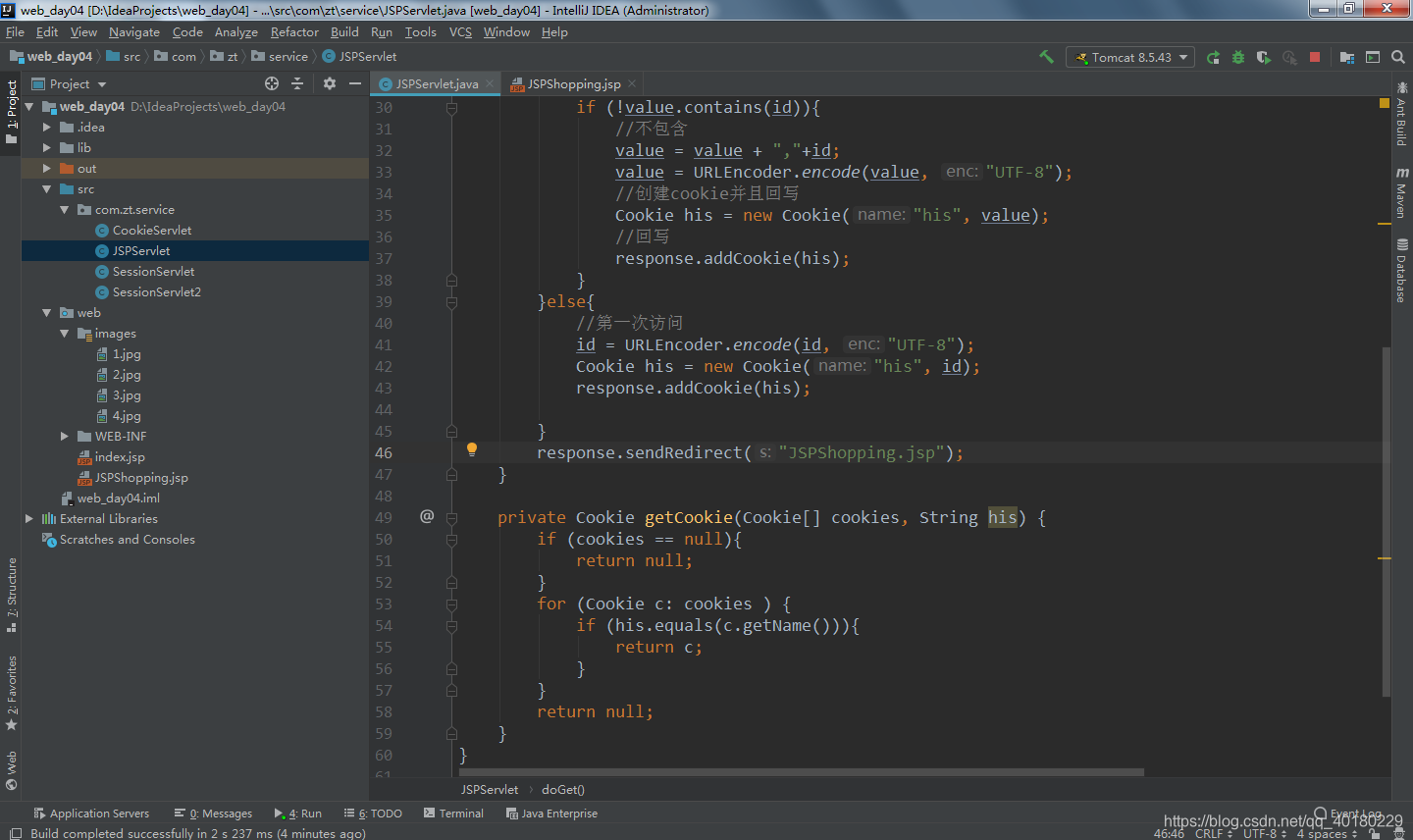The image size is (1413, 840).
Task: Stop the running server with the red square
Action: (1315, 57)
